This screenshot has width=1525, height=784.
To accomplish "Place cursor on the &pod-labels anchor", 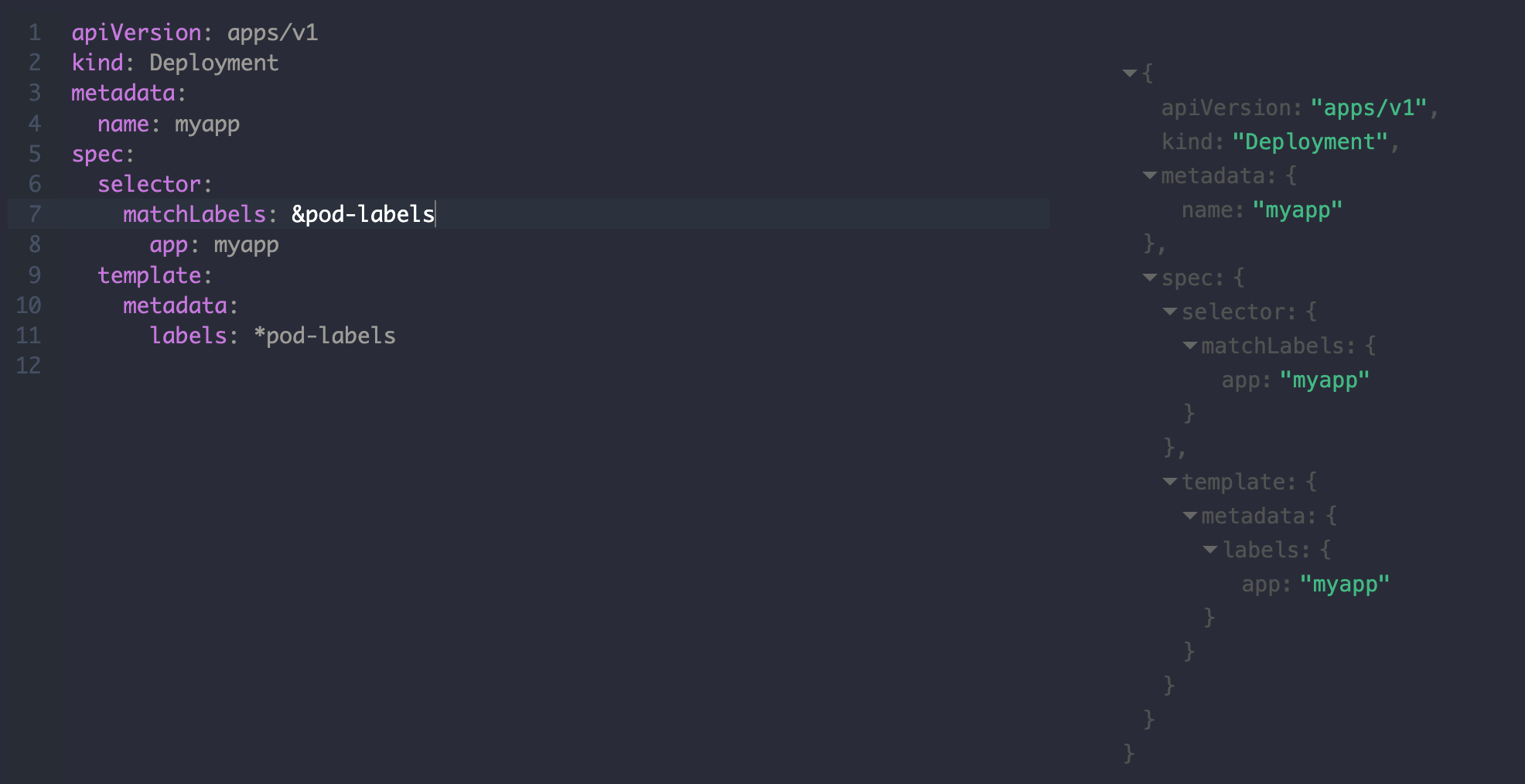I will point(363,214).
